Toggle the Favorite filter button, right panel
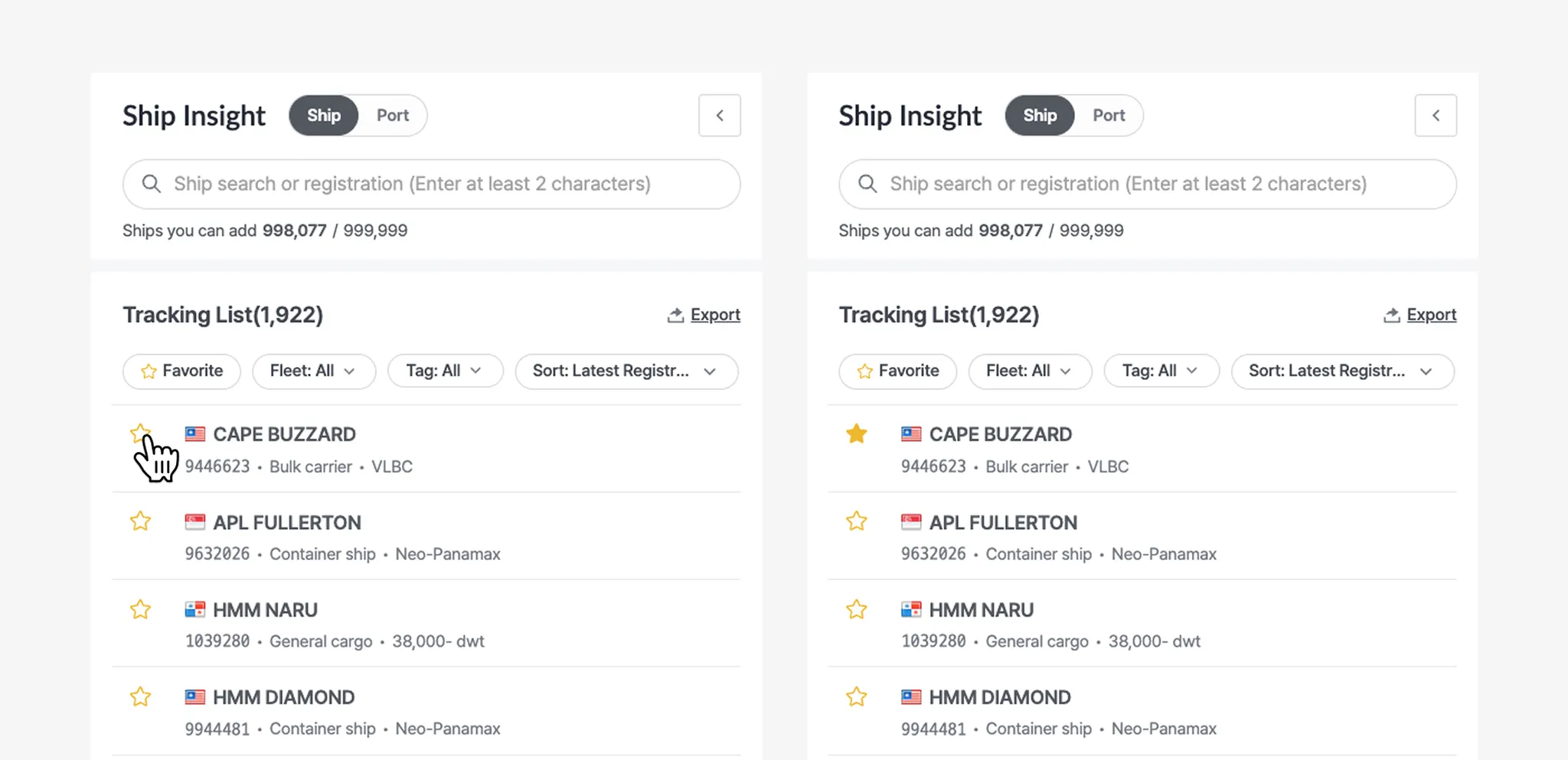Screen dimensions: 1568x760 pos(897,372)
